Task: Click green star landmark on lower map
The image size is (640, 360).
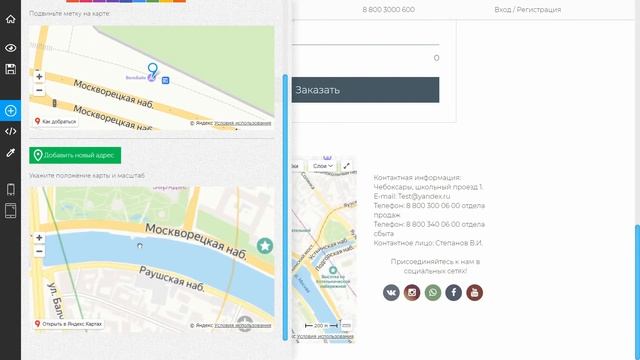Action: click(x=265, y=246)
